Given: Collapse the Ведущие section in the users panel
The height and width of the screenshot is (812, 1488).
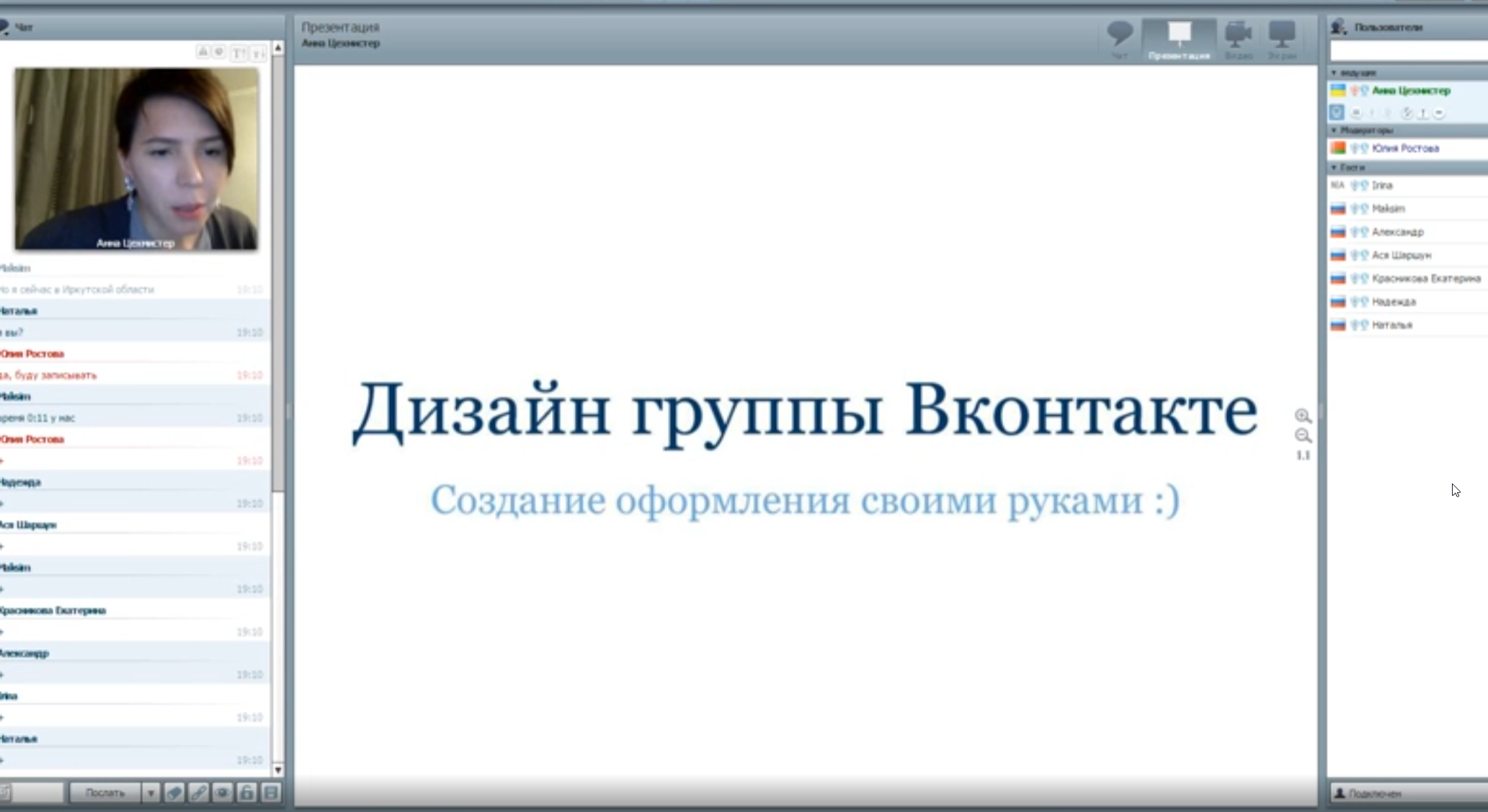Looking at the screenshot, I should pyautogui.click(x=1335, y=73).
